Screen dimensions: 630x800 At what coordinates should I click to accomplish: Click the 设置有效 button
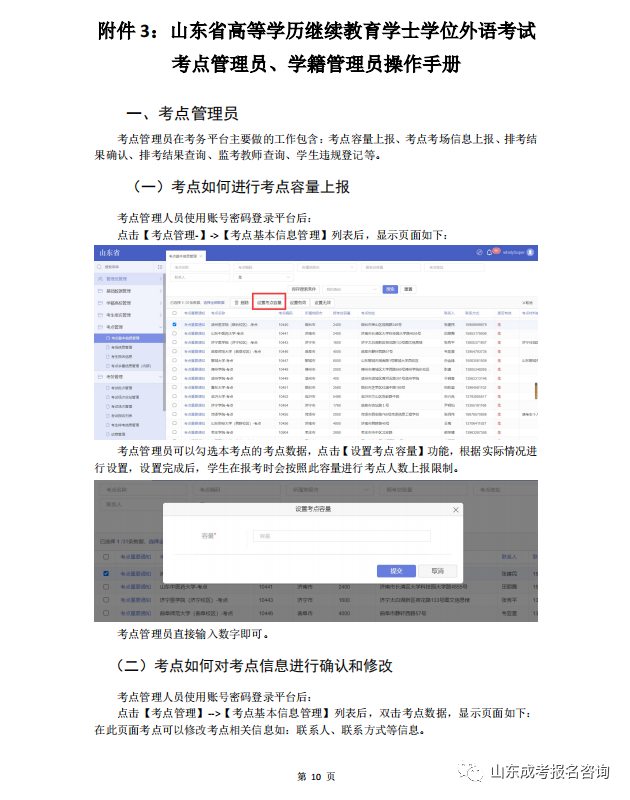click(x=298, y=303)
